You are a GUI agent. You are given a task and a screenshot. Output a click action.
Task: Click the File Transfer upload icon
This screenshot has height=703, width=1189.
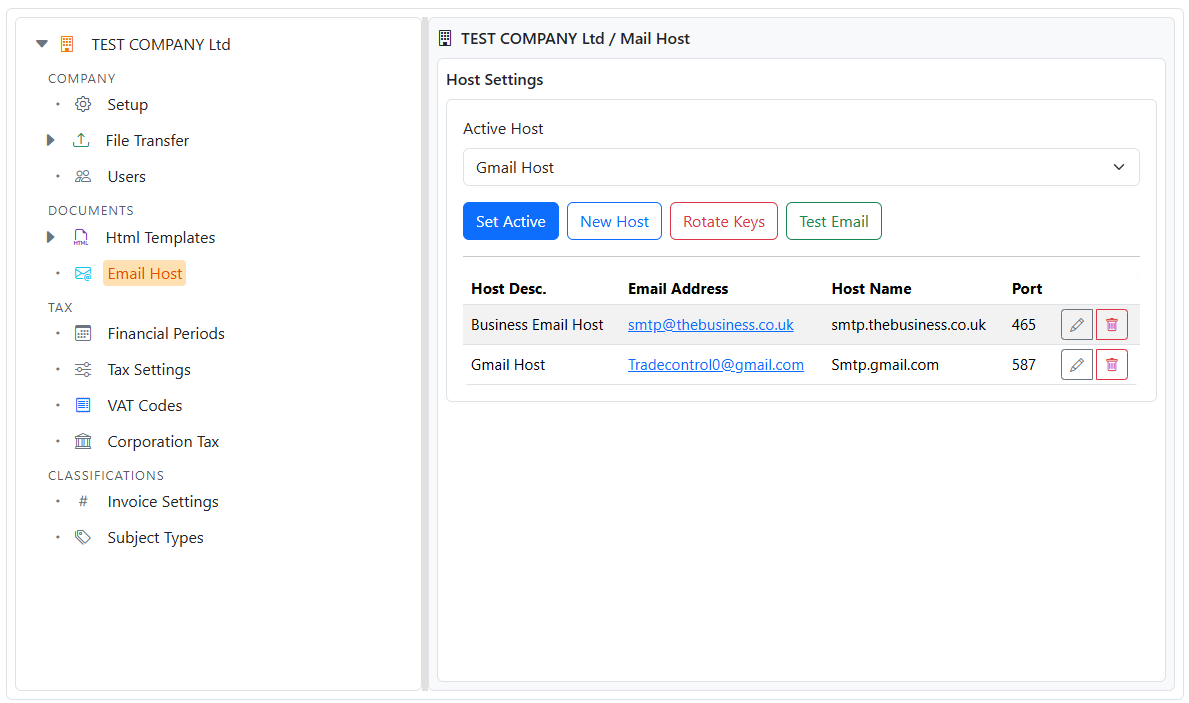81,140
